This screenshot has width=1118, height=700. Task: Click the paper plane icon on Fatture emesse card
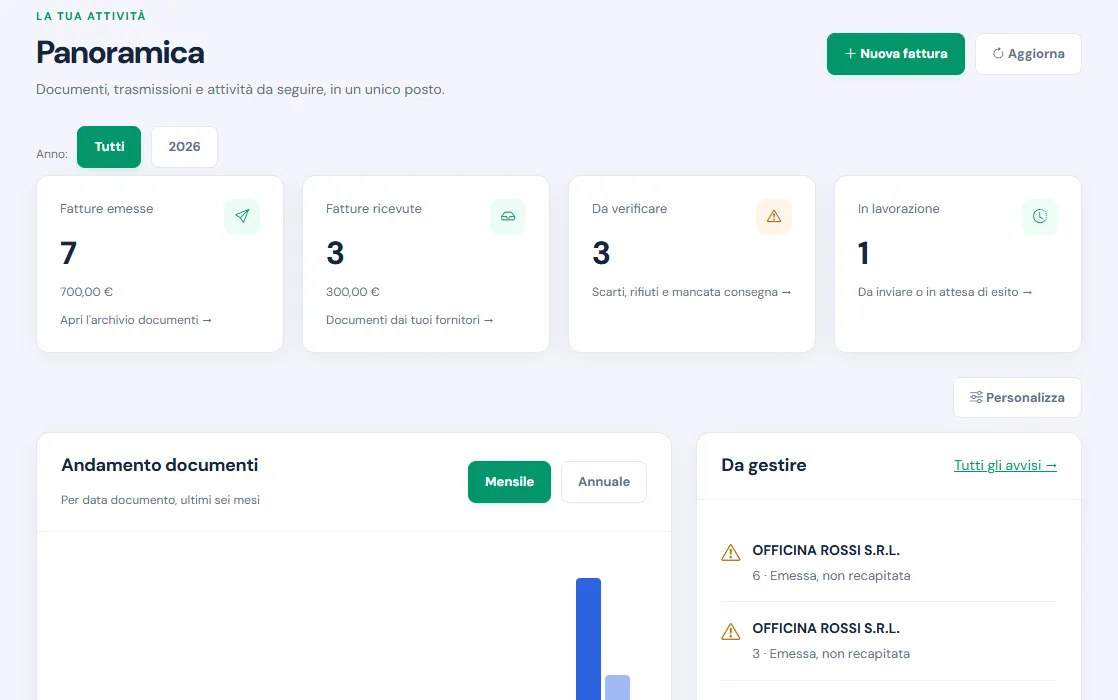242,217
